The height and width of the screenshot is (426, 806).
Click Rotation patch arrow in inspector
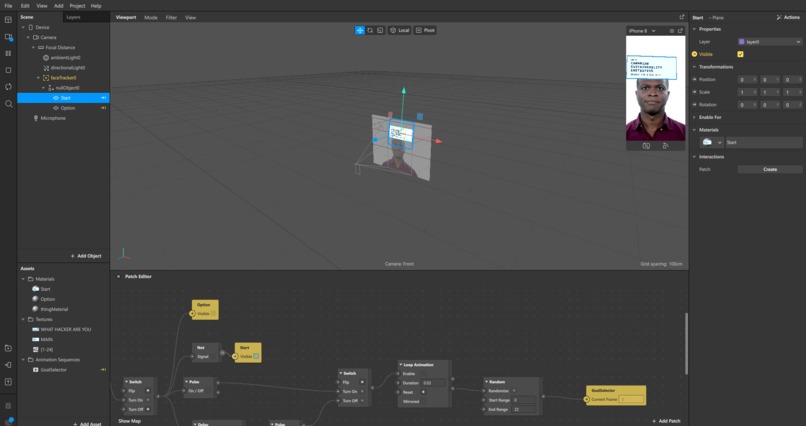pyautogui.click(x=694, y=104)
